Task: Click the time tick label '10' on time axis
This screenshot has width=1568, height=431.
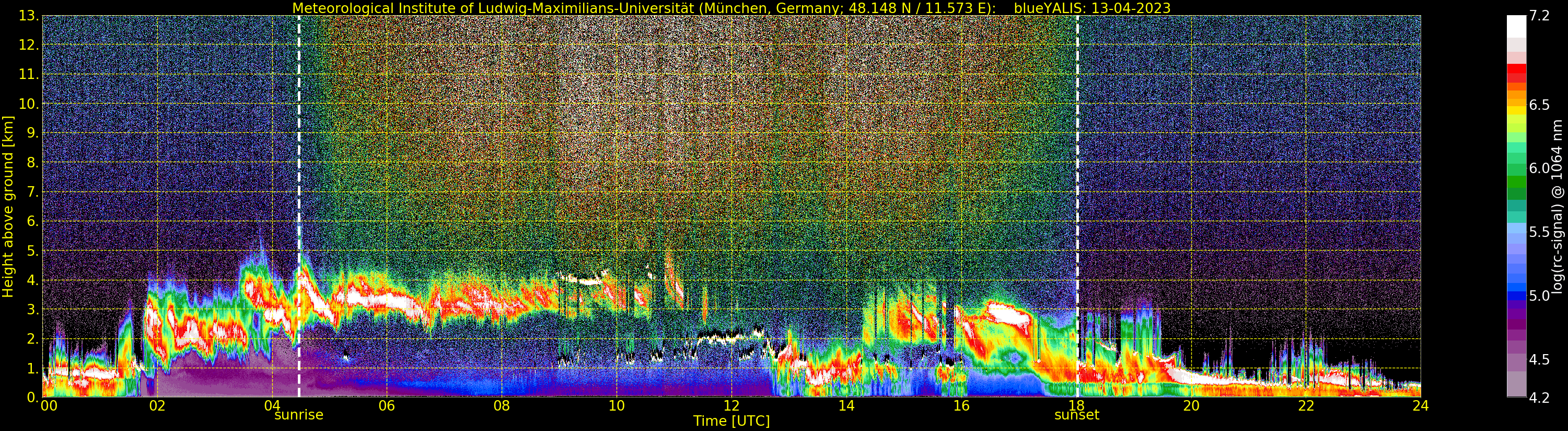Action: (617, 406)
